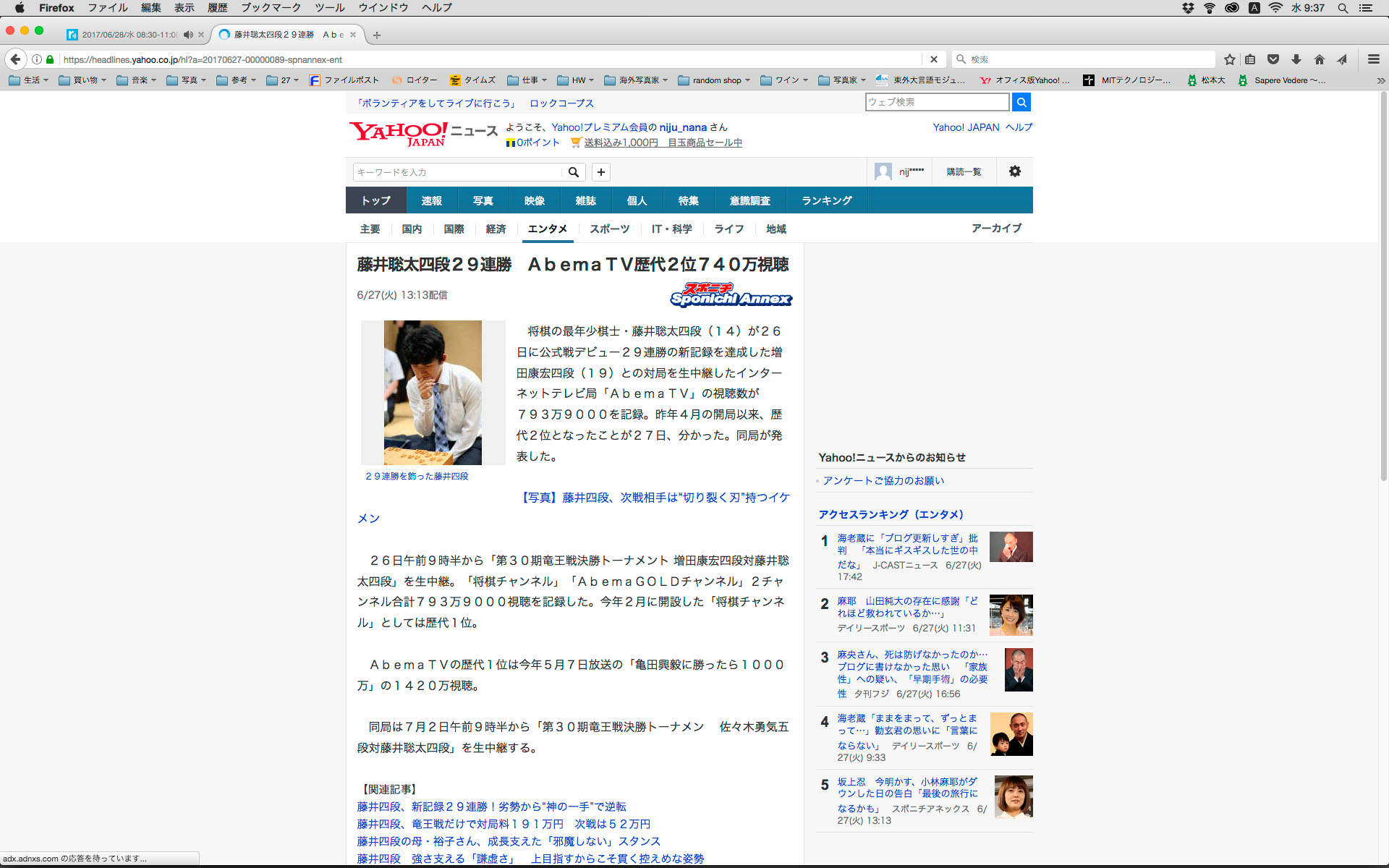Click the blue web search magnifier button

tap(1021, 102)
